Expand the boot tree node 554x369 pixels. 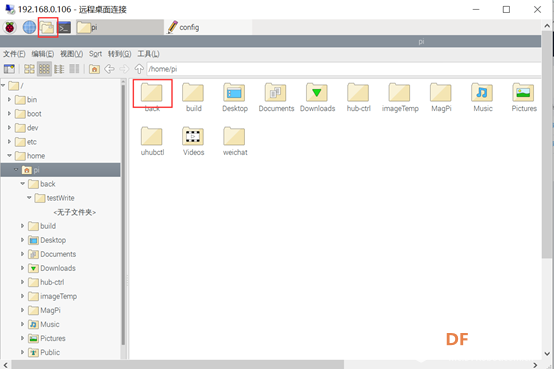pyautogui.click(x=10, y=114)
